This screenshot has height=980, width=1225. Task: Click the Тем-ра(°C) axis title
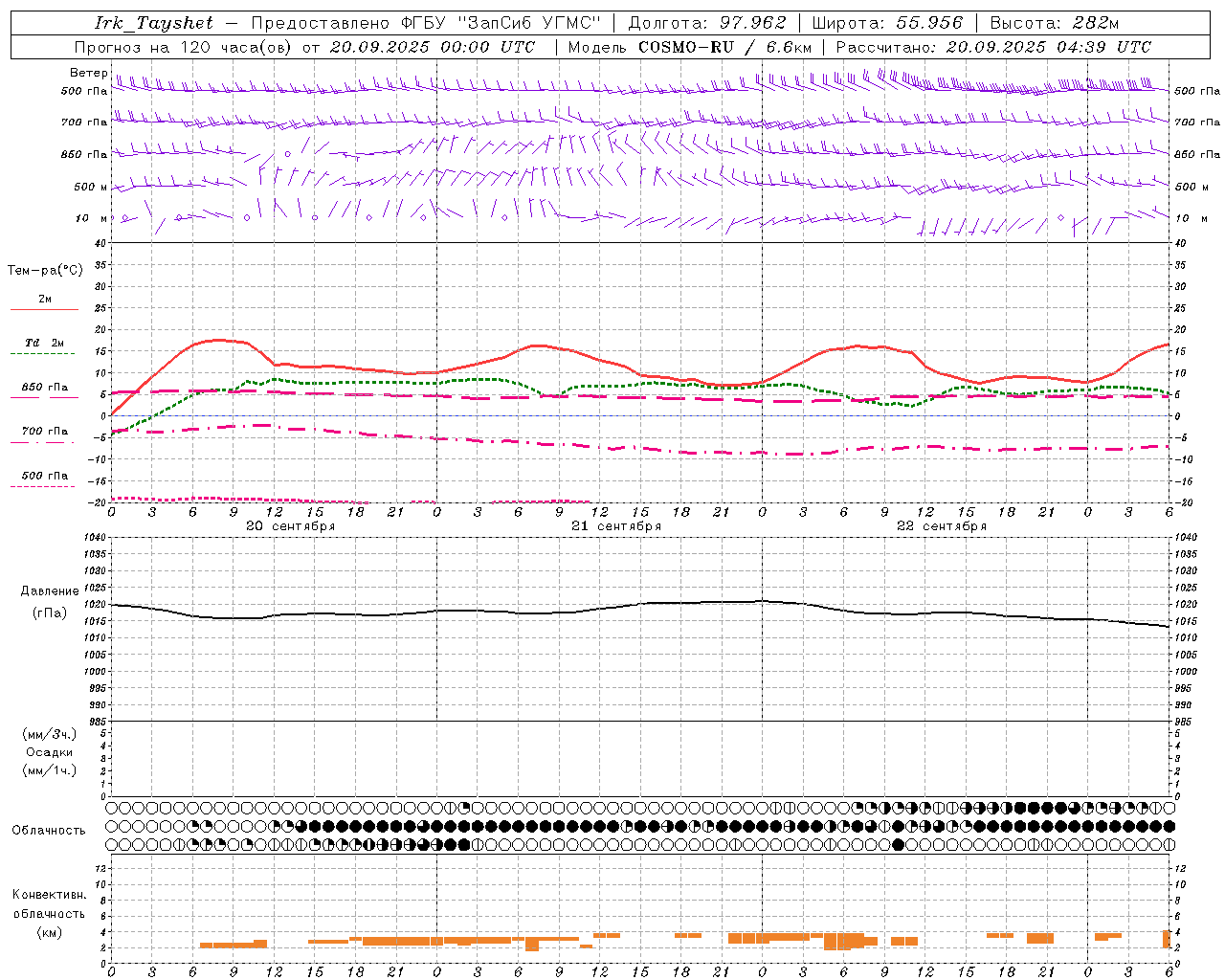(45, 271)
